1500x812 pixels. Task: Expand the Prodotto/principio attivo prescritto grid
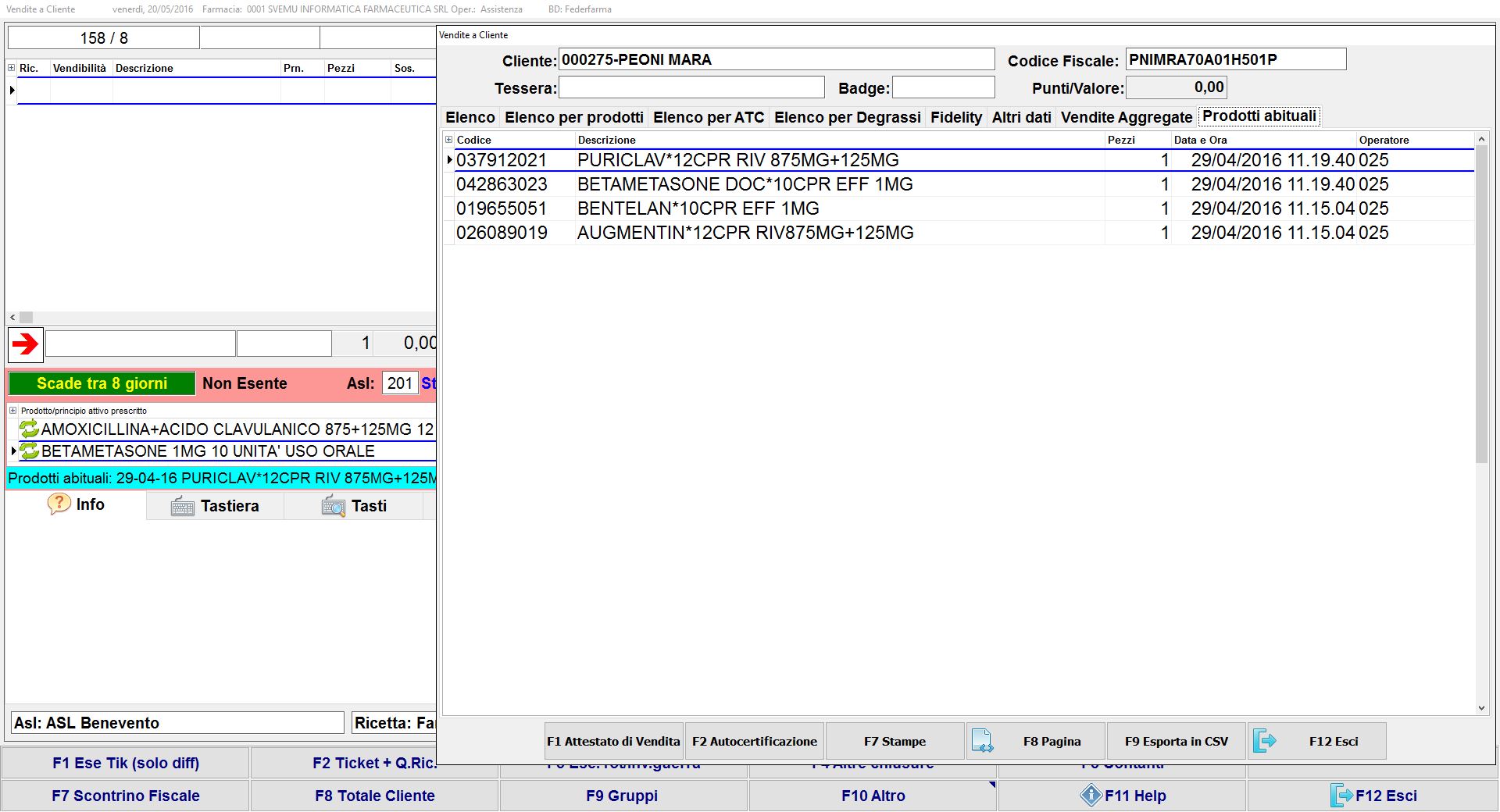[12, 411]
